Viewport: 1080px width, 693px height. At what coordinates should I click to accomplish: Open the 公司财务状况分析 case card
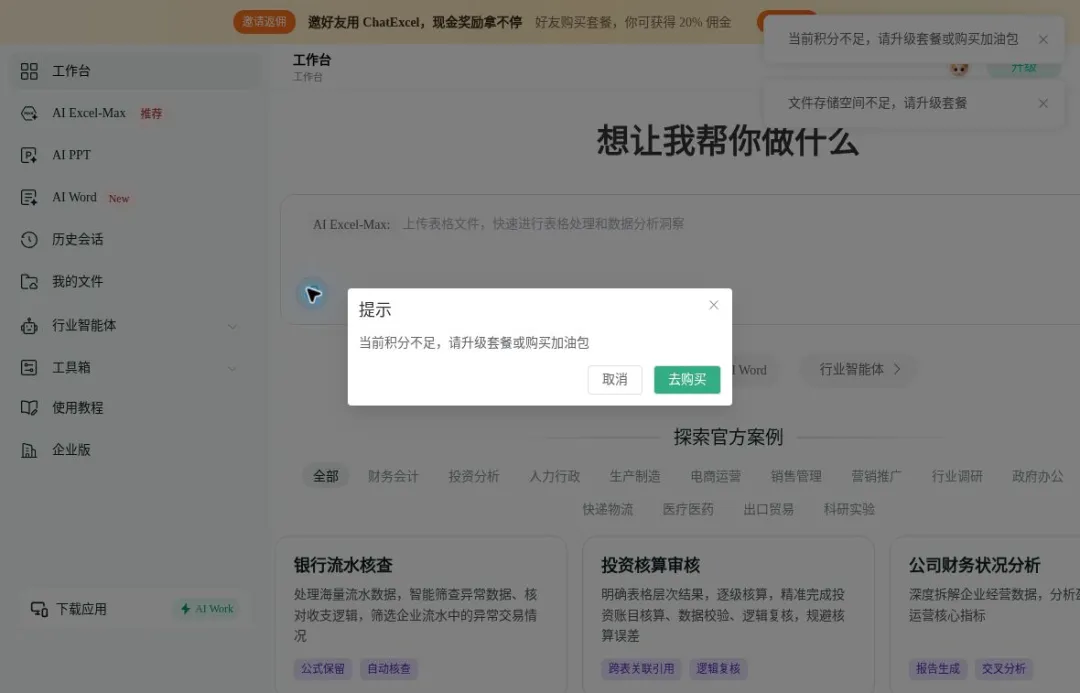coord(986,615)
